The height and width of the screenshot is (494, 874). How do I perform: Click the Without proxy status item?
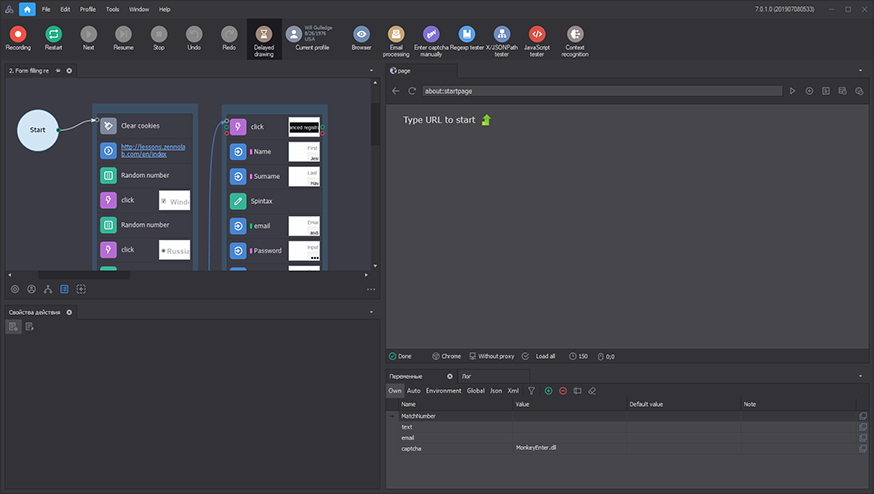(x=492, y=356)
